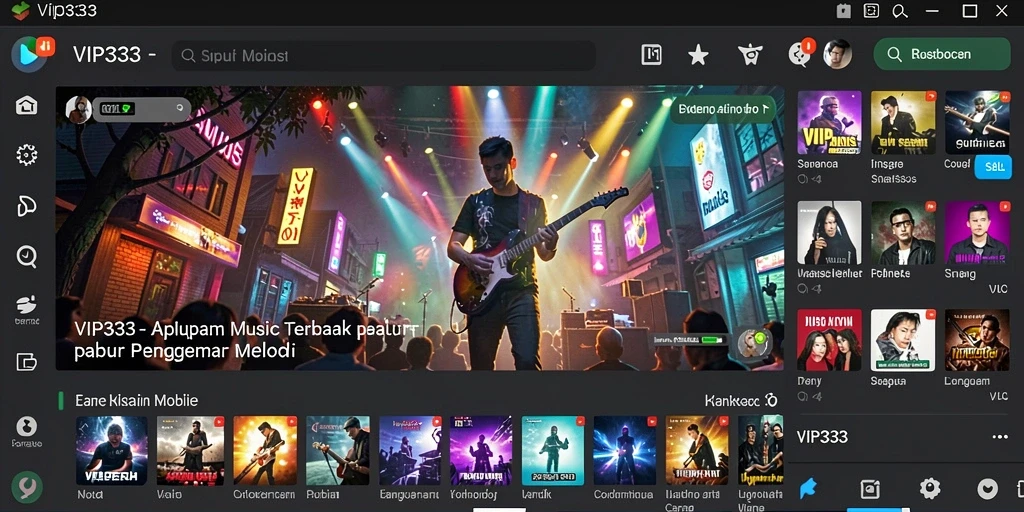The width and height of the screenshot is (1024, 512).
Task: Open the Fotinete thumbnail
Action: [x=903, y=232]
